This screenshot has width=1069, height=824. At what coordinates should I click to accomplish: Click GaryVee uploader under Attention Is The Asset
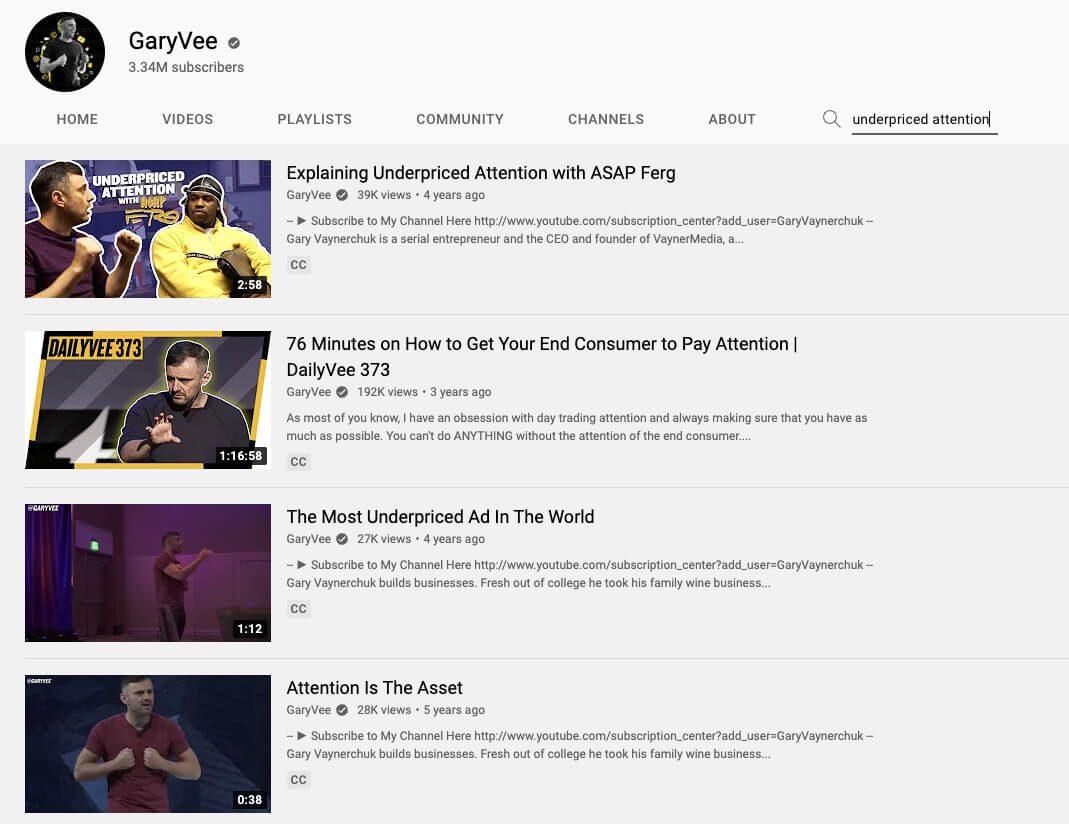click(x=308, y=710)
